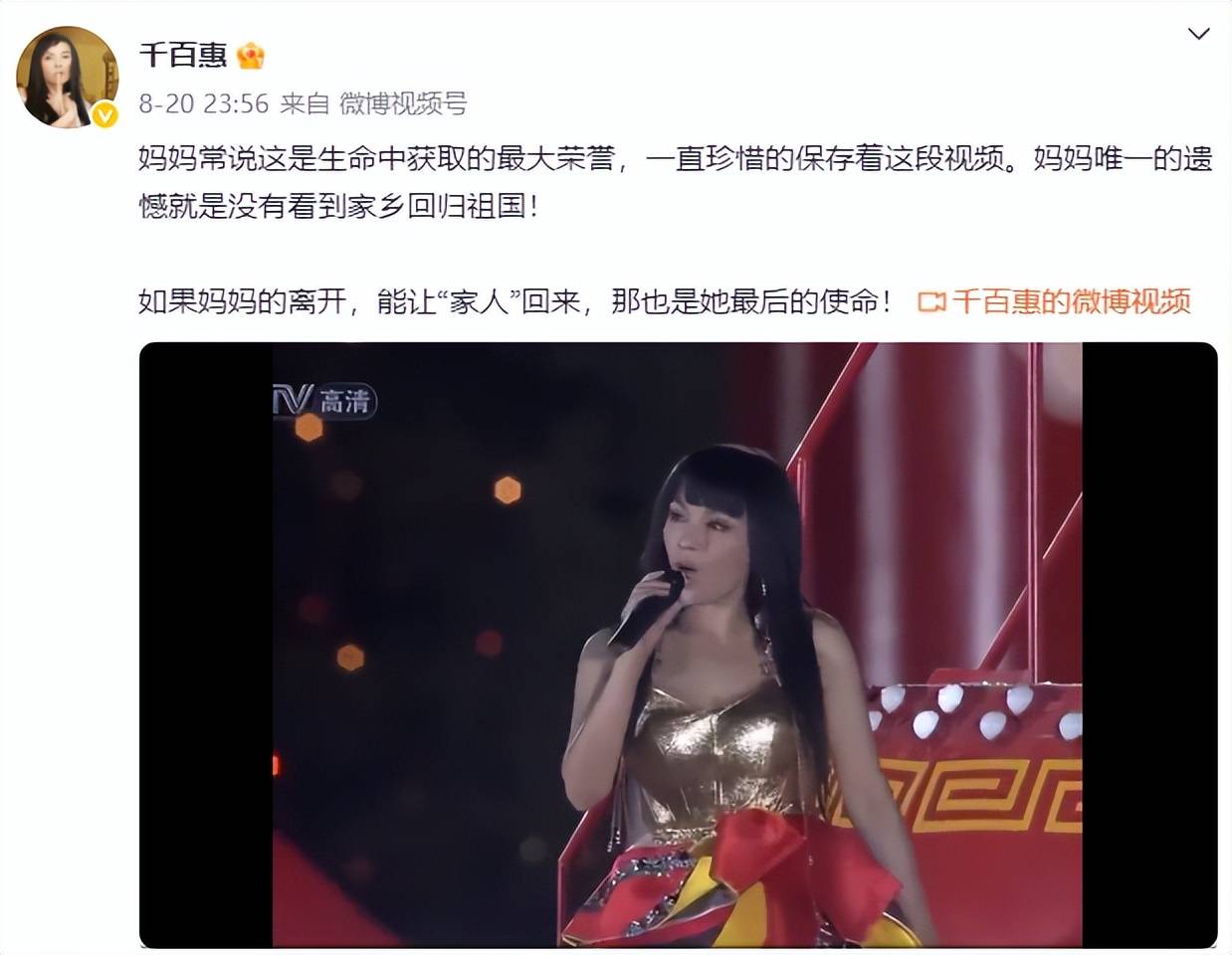Open 千百惠's profile avatar picture
The height and width of the screenshot is (955, 1232).
67,78
